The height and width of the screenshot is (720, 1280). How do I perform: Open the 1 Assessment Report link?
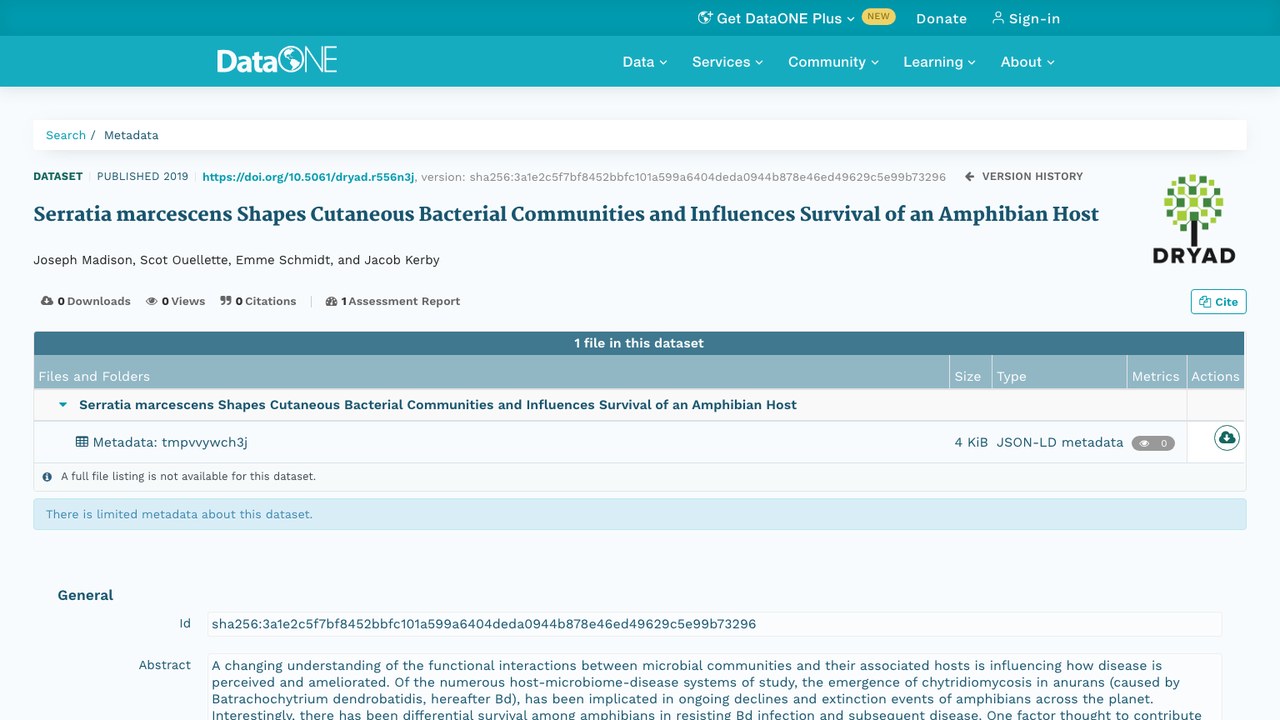click(393, 301)
